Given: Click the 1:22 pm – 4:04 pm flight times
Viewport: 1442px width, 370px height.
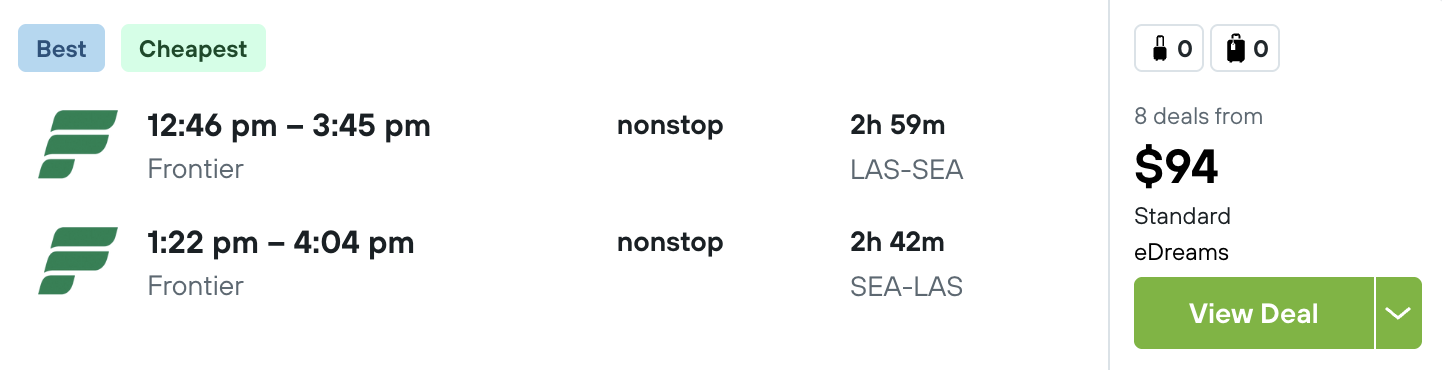Looking at the screenshot, I should point(280,243).
